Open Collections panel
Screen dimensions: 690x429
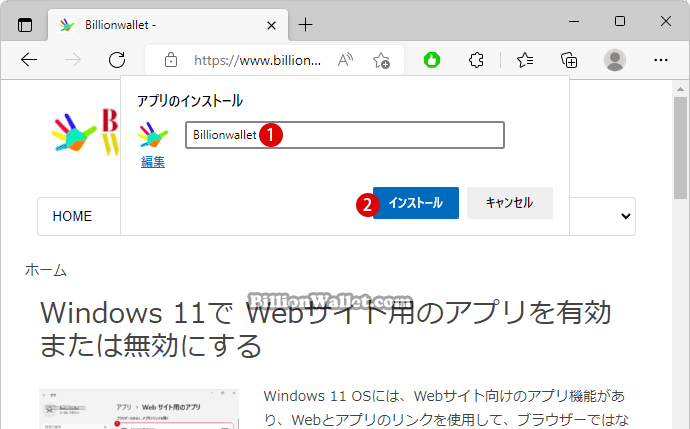pyautogui.click(x=569, y=60)
